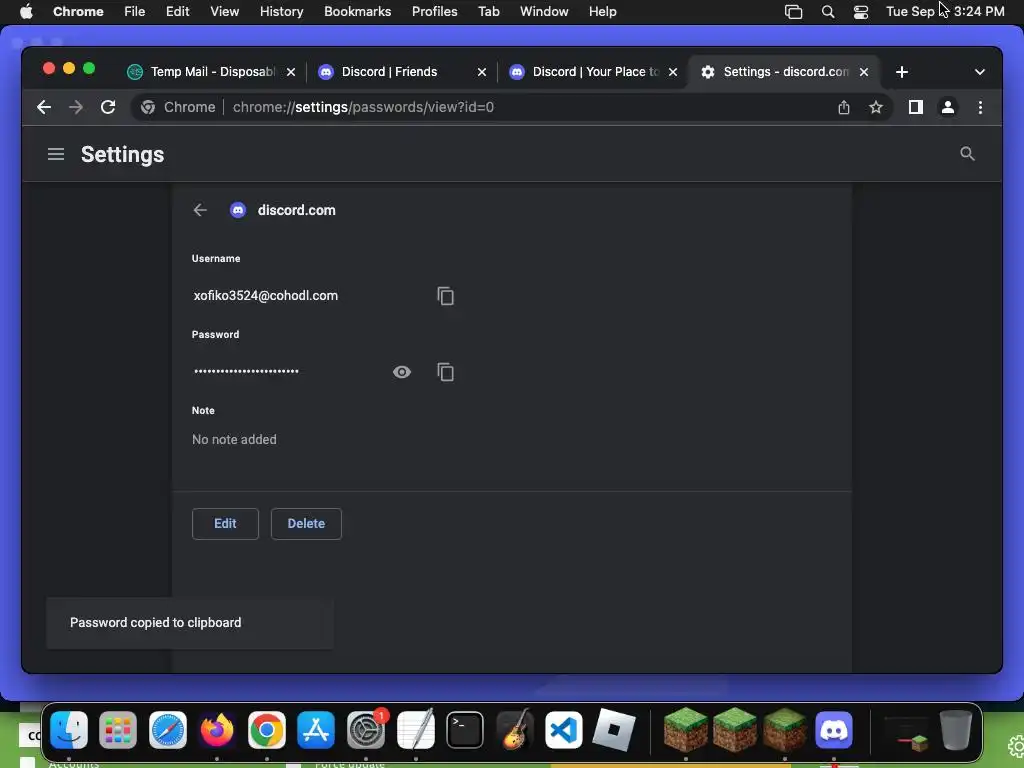
Task: Launch Roblox from the Dock
Action: 613,729
